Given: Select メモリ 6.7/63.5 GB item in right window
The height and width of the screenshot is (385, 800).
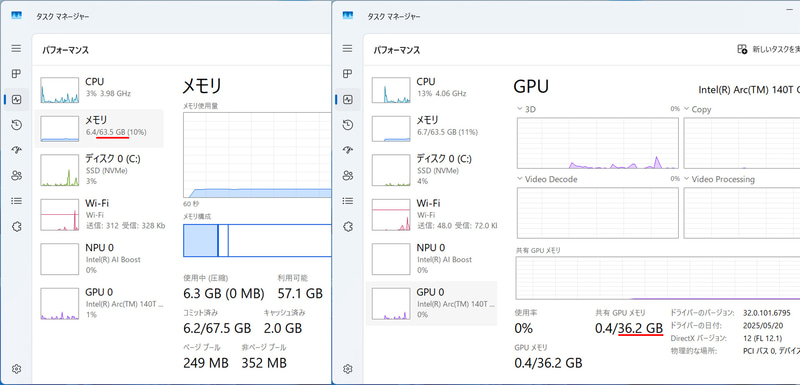Looking at the screenshot, I should click(431, 129).
